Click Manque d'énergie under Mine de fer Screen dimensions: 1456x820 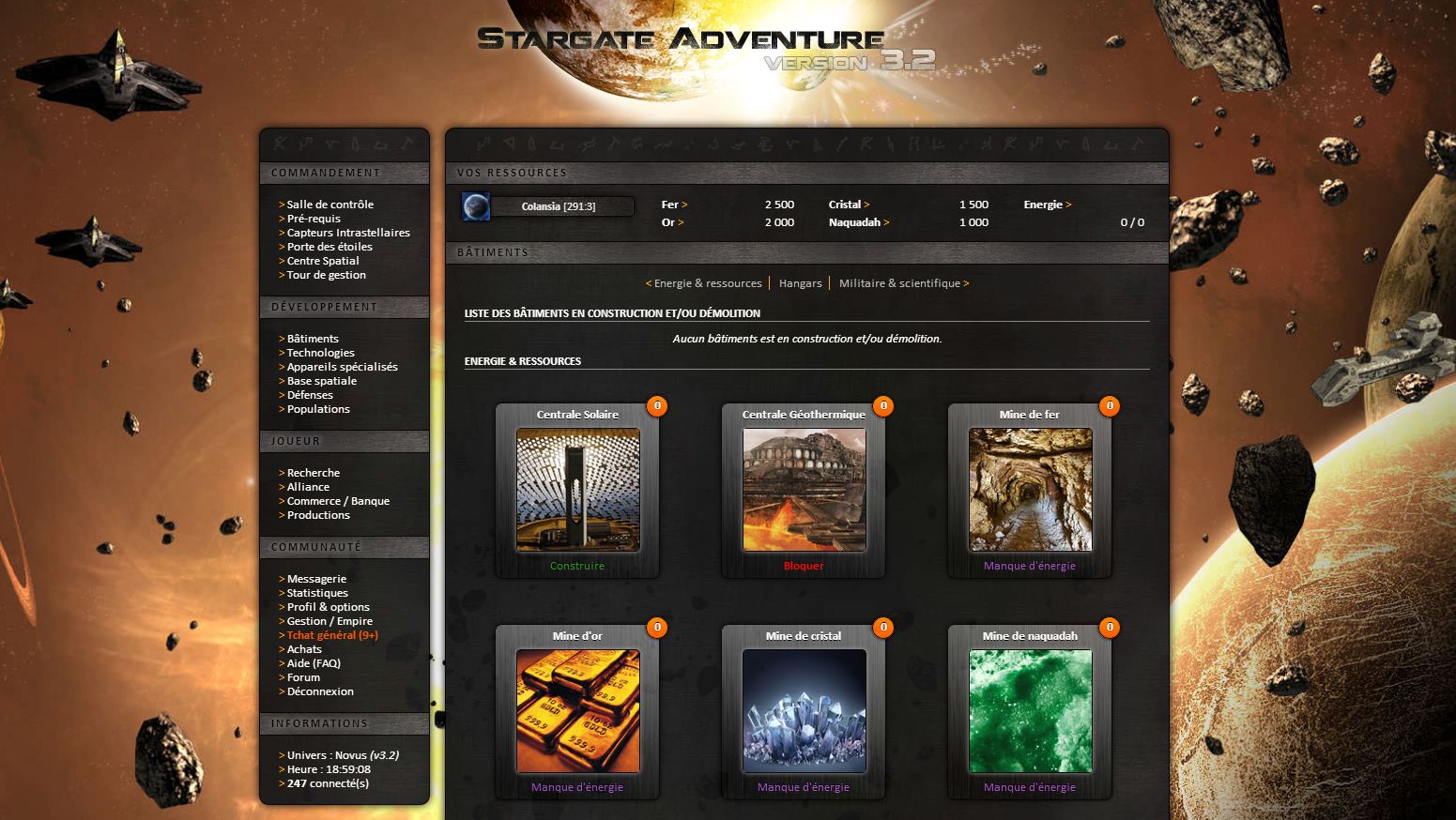[1030, 566]
